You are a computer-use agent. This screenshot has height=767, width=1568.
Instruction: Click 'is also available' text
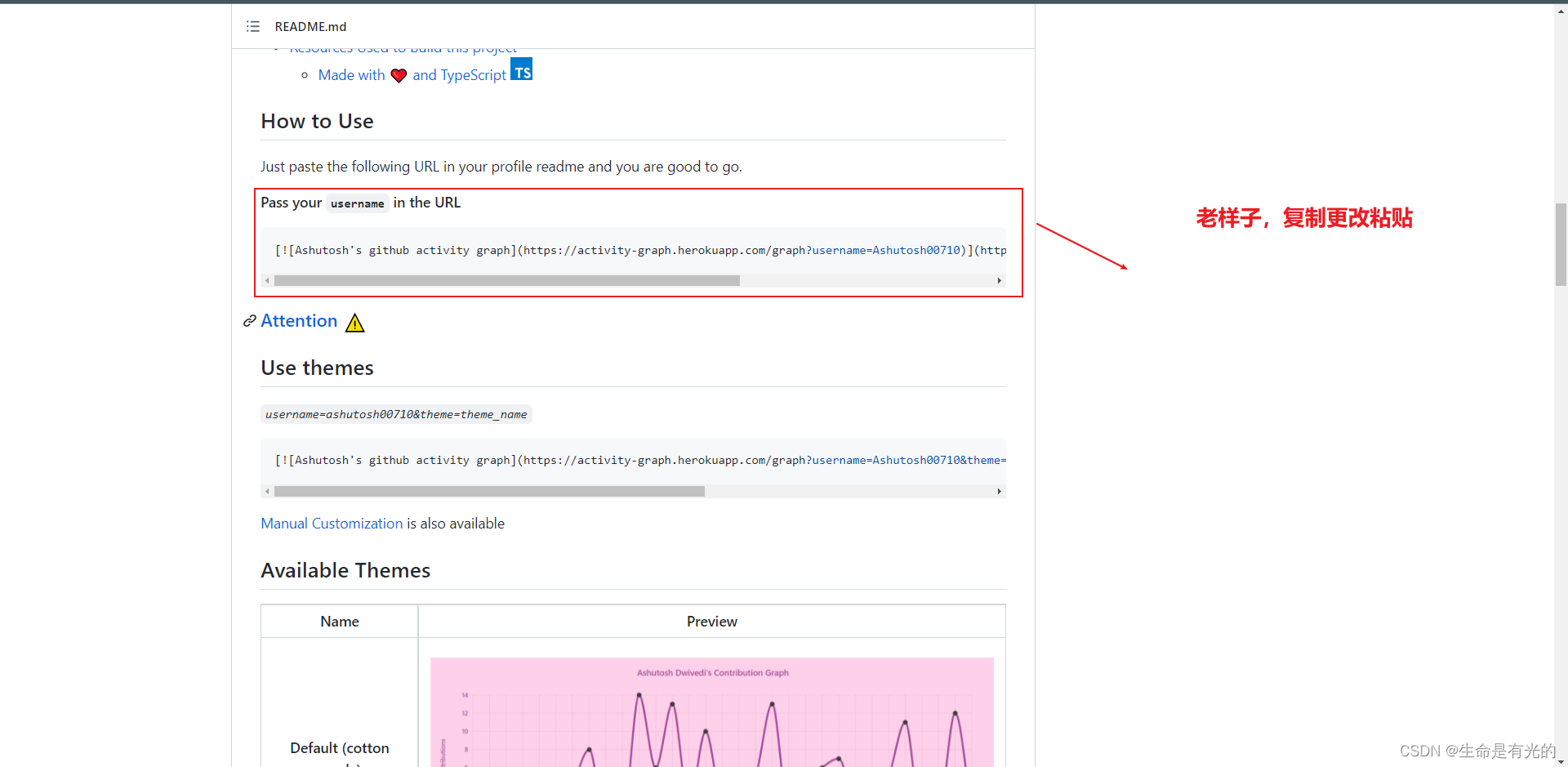pos(456,524)
